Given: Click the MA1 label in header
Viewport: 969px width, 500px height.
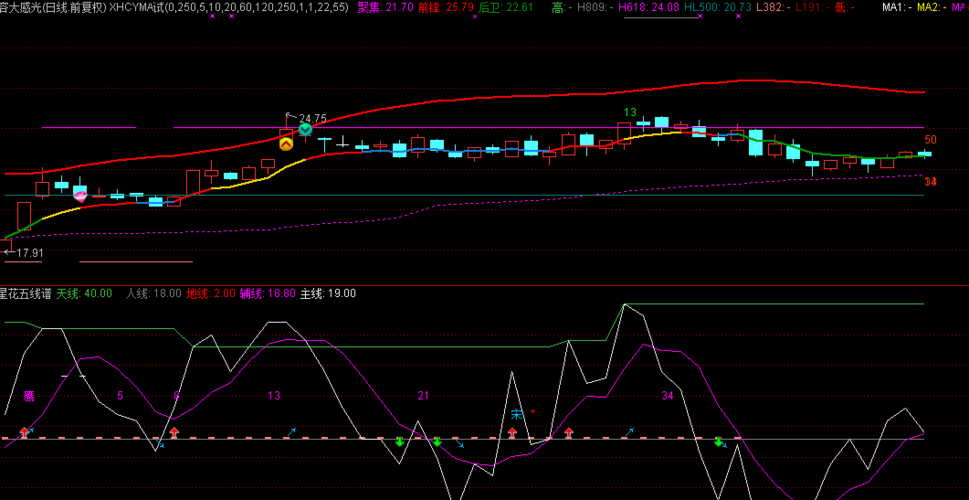Looking at the screenshot, I should point(897,7).
